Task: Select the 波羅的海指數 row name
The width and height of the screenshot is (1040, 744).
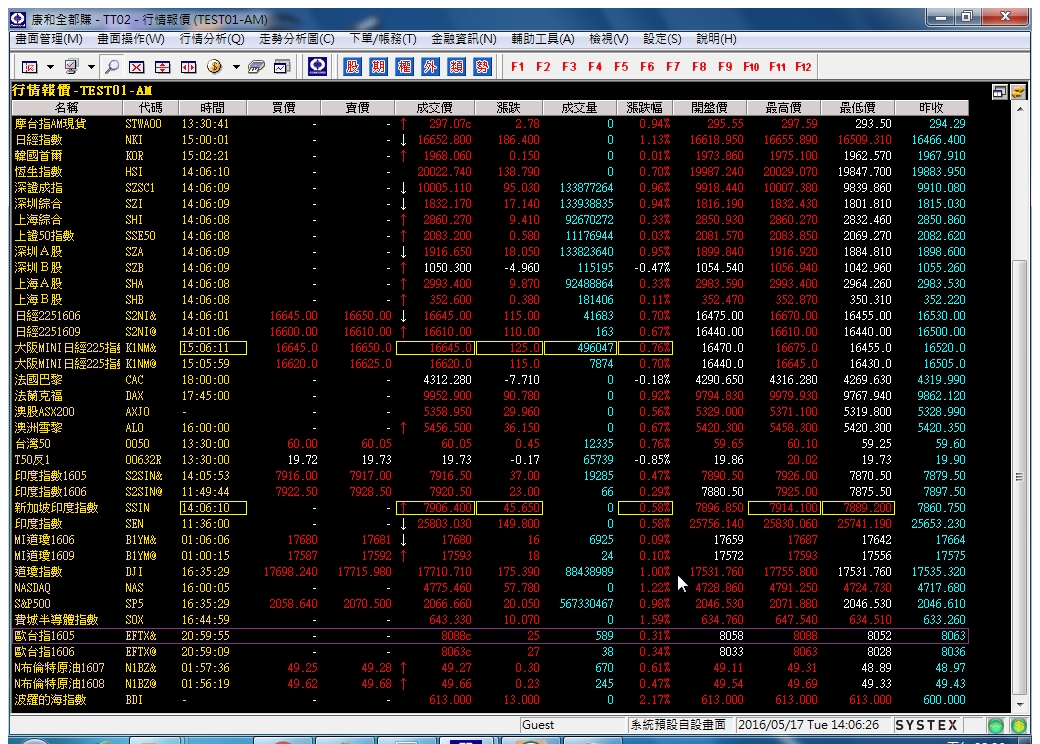Action: [x=50, y=700]
